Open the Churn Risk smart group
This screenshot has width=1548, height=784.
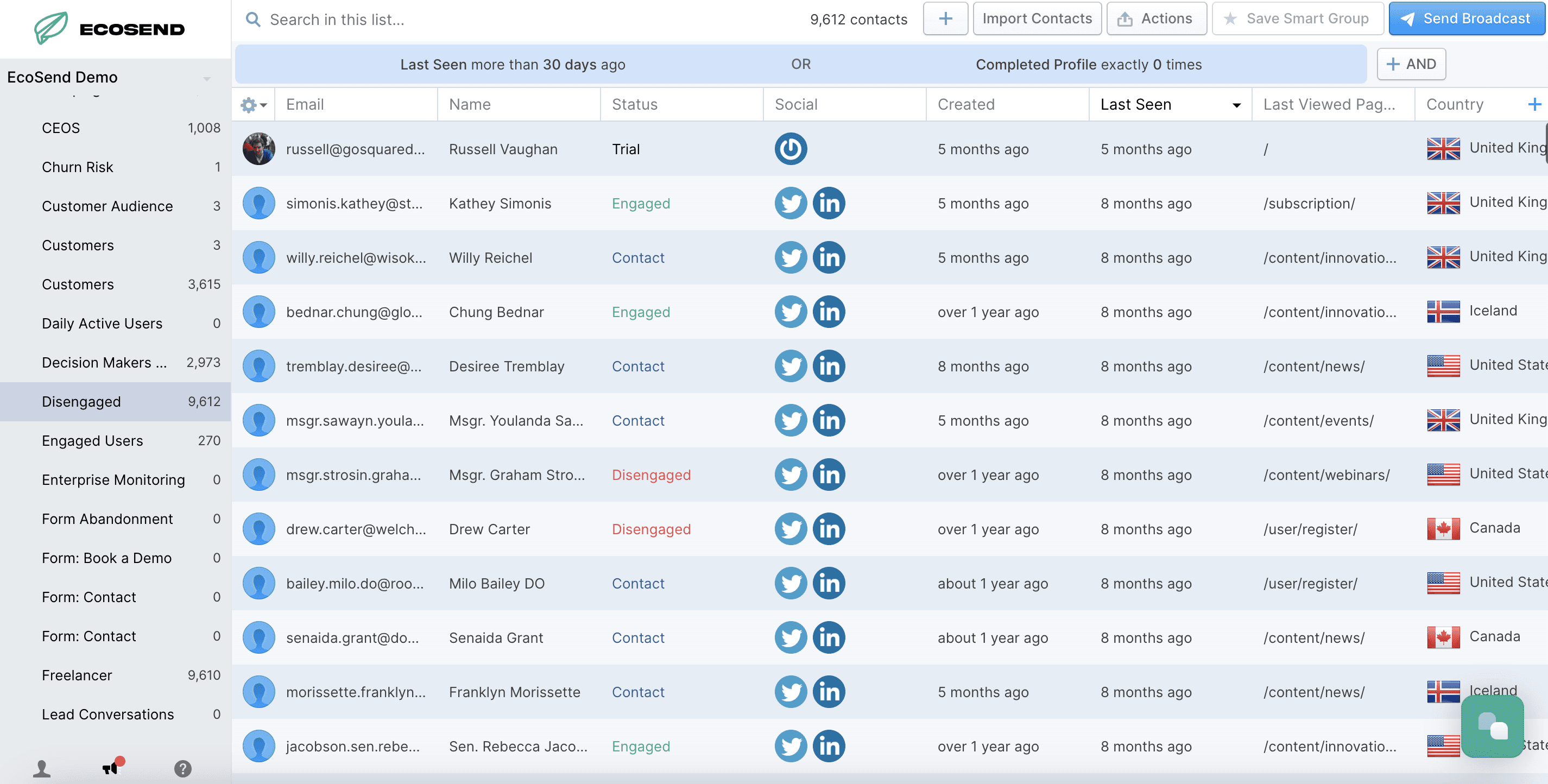coord(78,167)
